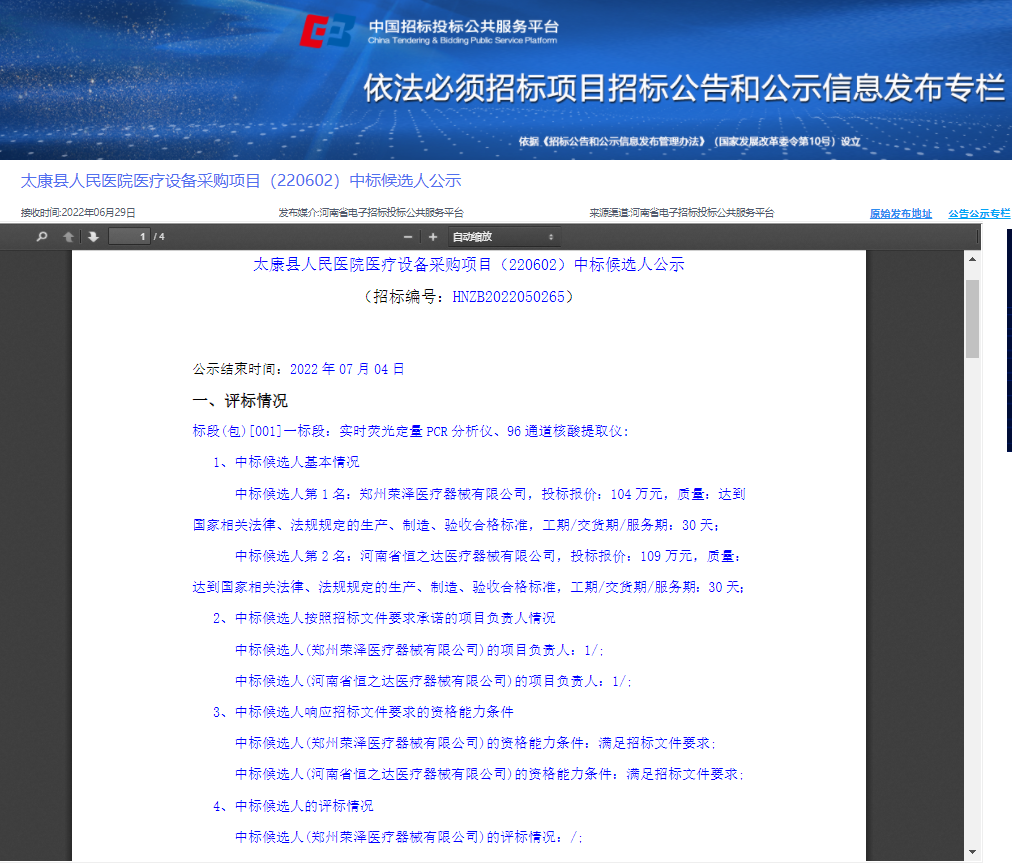The height and width of the screenshot is (864, 1012).
Task: Click the 公示结束时间 date line
Action: (298, 369)
